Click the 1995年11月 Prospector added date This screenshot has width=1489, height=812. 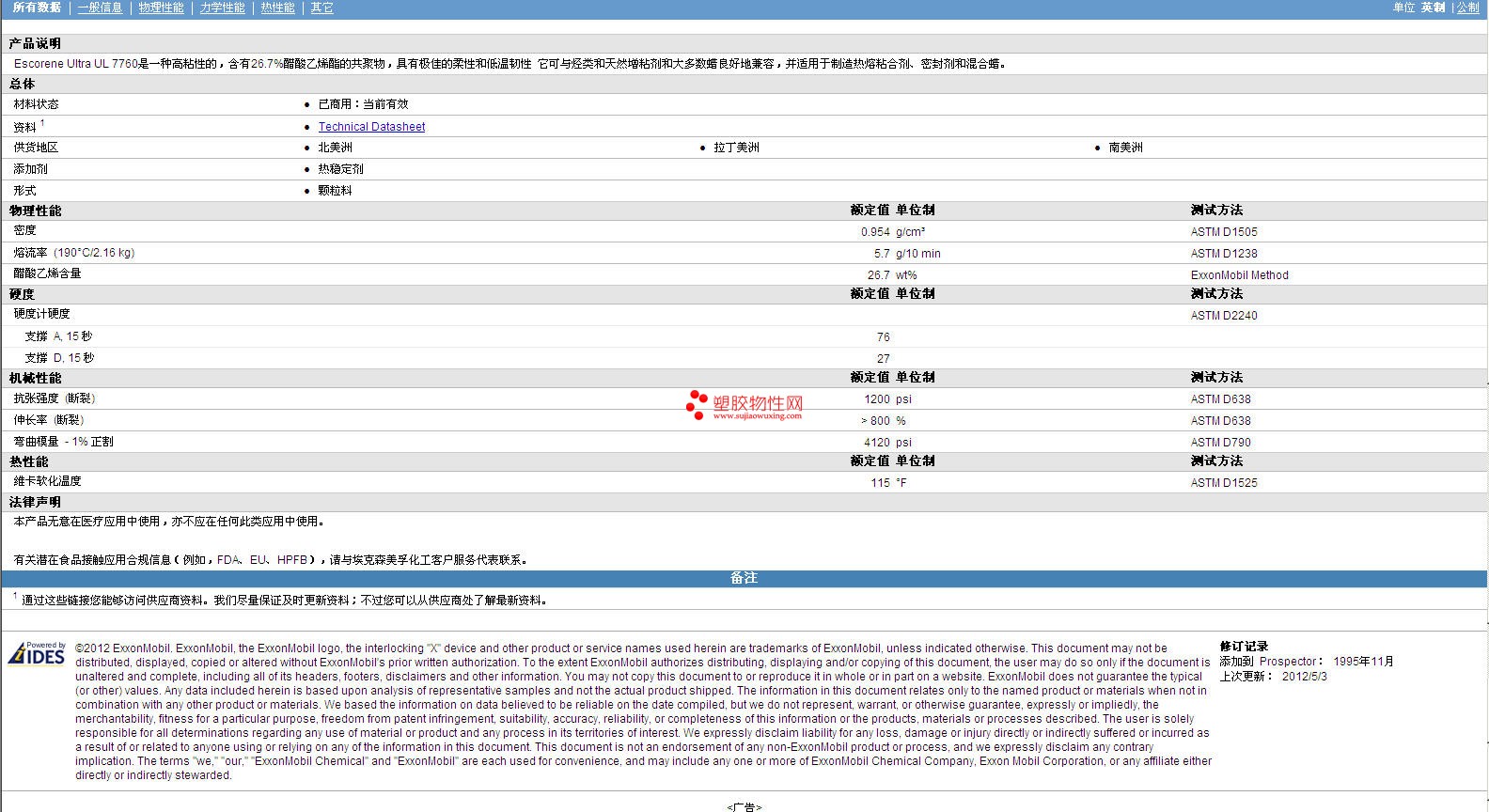1363,662
